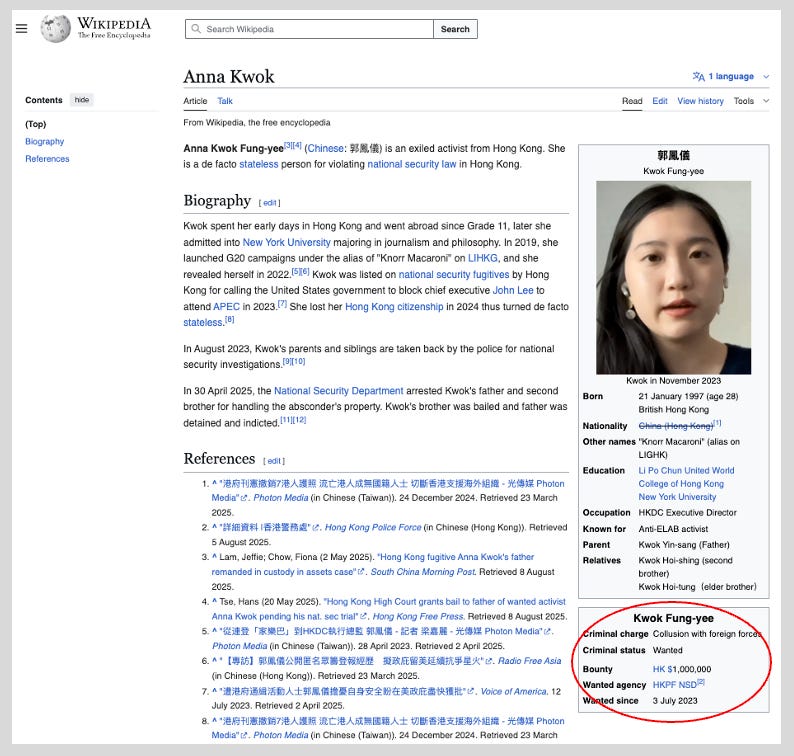This screenshot has width=794, height=756.
Task: Click the Wikipedia globe logo
Action: [56, 28]
